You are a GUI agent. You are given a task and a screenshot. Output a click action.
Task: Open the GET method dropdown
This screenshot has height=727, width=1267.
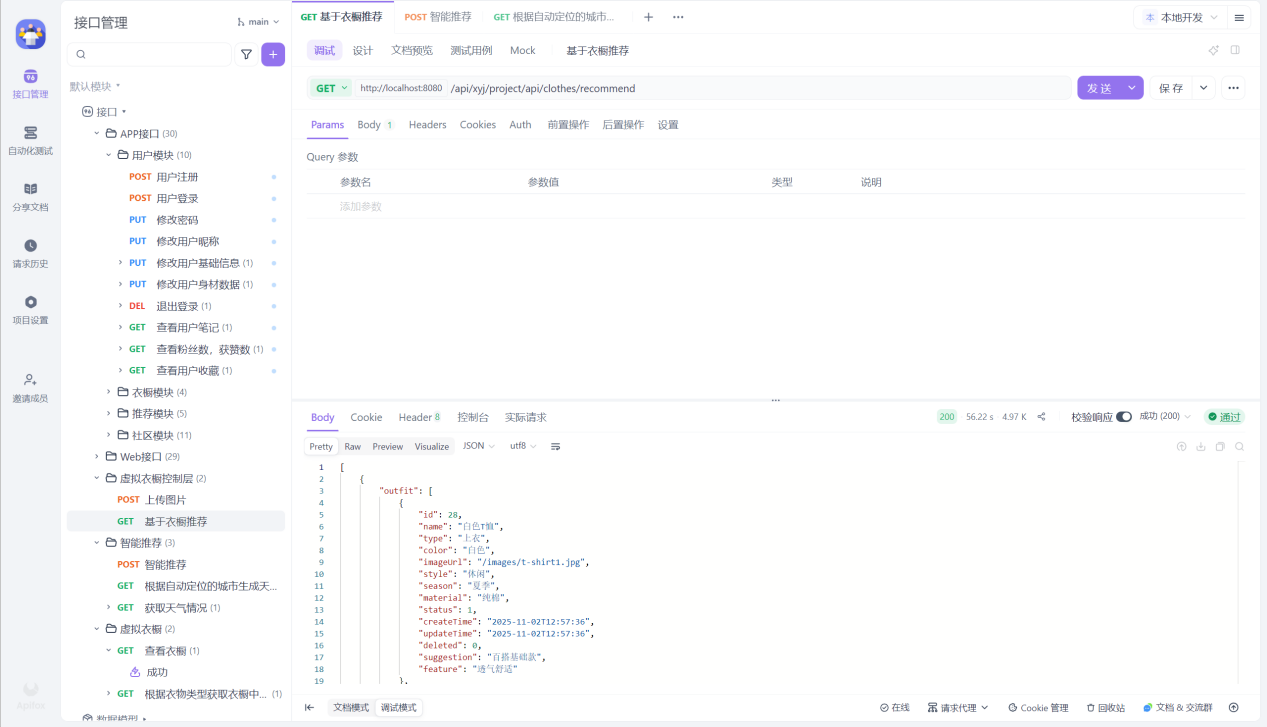pyautogui.click(x=331, y=88)
